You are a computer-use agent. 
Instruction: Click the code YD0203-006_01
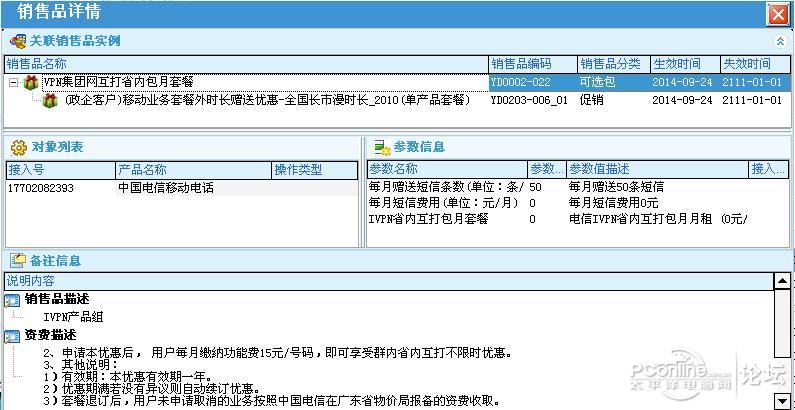click(x=529, y=100)
